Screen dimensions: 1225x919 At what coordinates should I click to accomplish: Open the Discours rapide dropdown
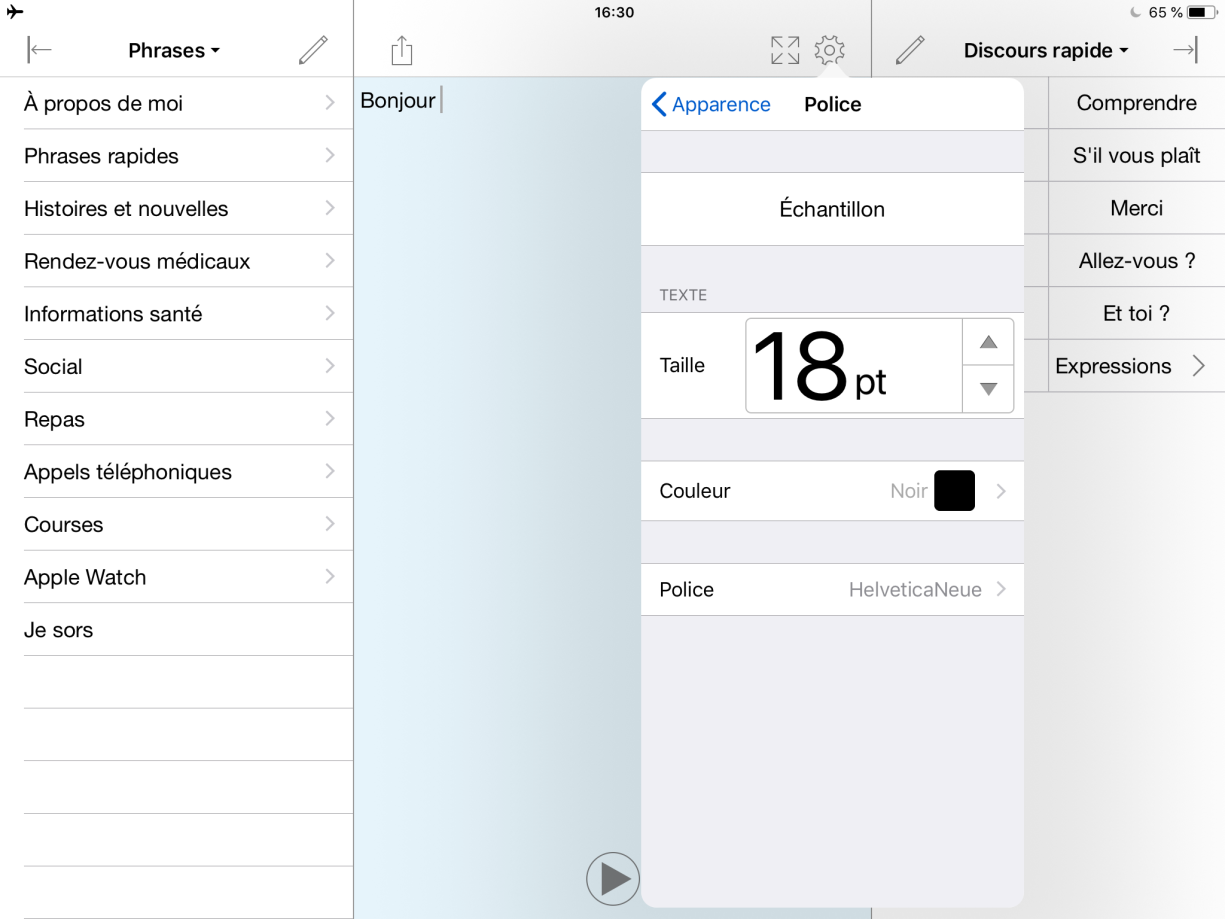click(x=1046, y=50)
